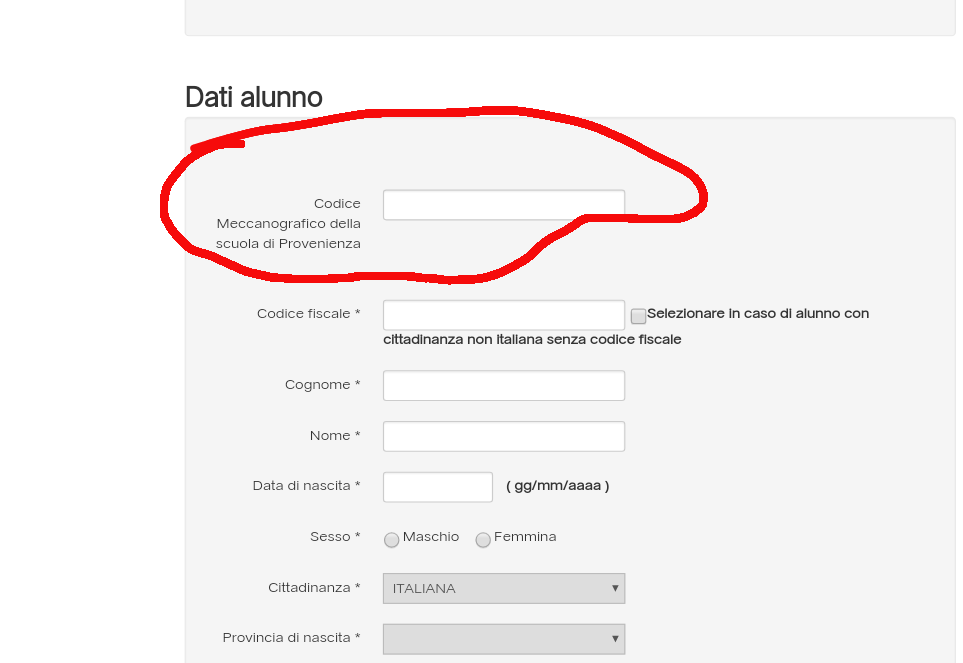Click the Codice Meccanografico input field
Image resolution: width=963 pixels, height=663 pixels.
coord(503,205)
